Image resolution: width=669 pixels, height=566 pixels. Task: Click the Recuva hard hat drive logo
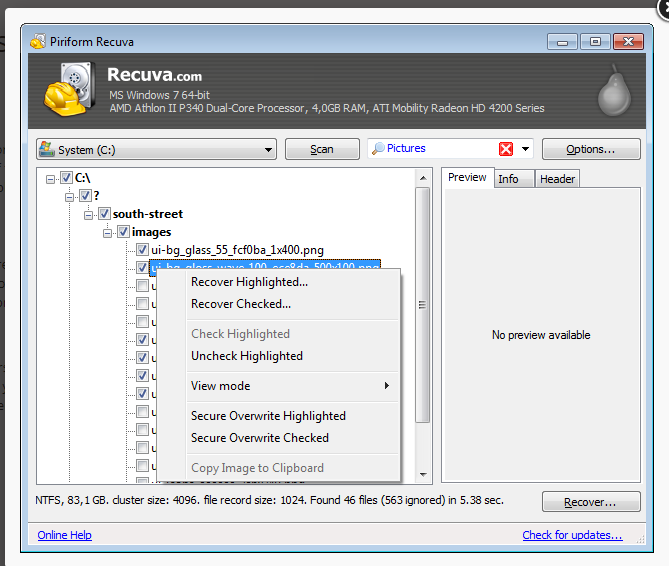[x=69, y=89]
